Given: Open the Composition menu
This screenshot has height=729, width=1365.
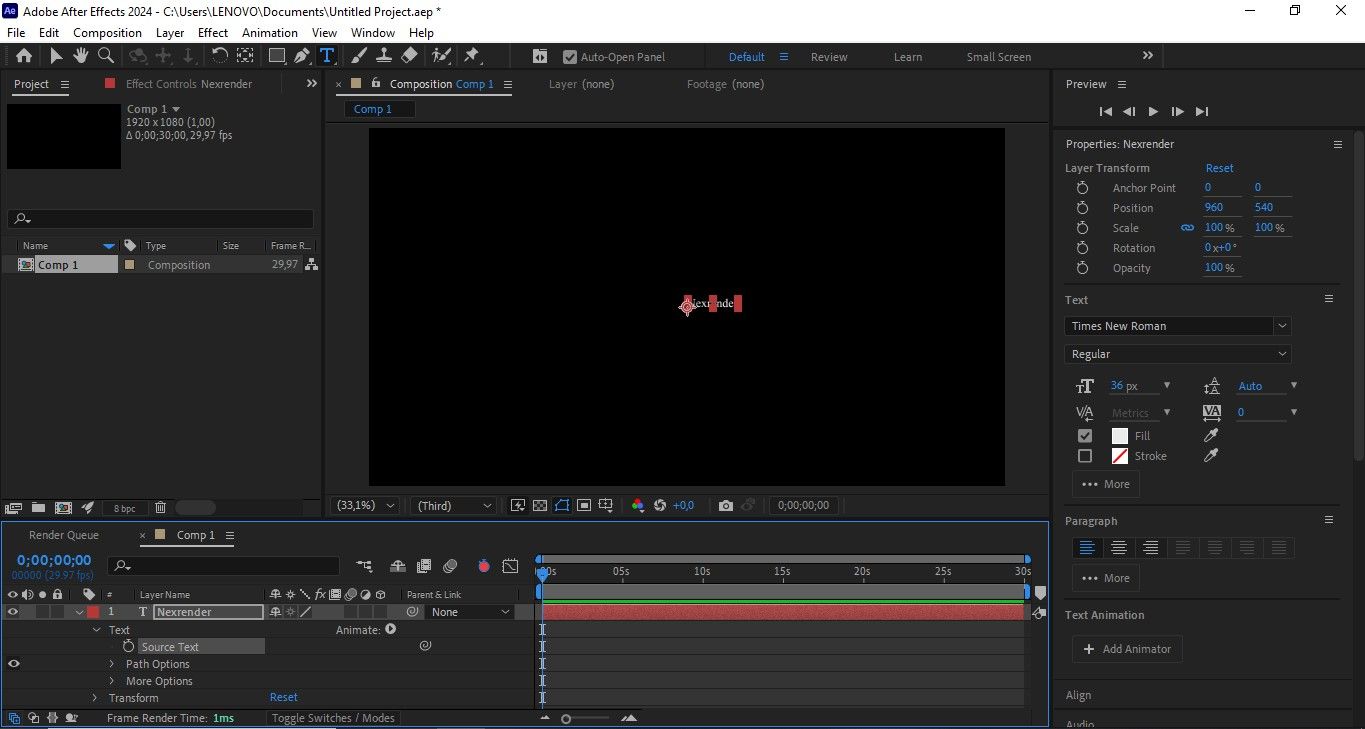Looking at the screenshot, I should pos(107,32).
